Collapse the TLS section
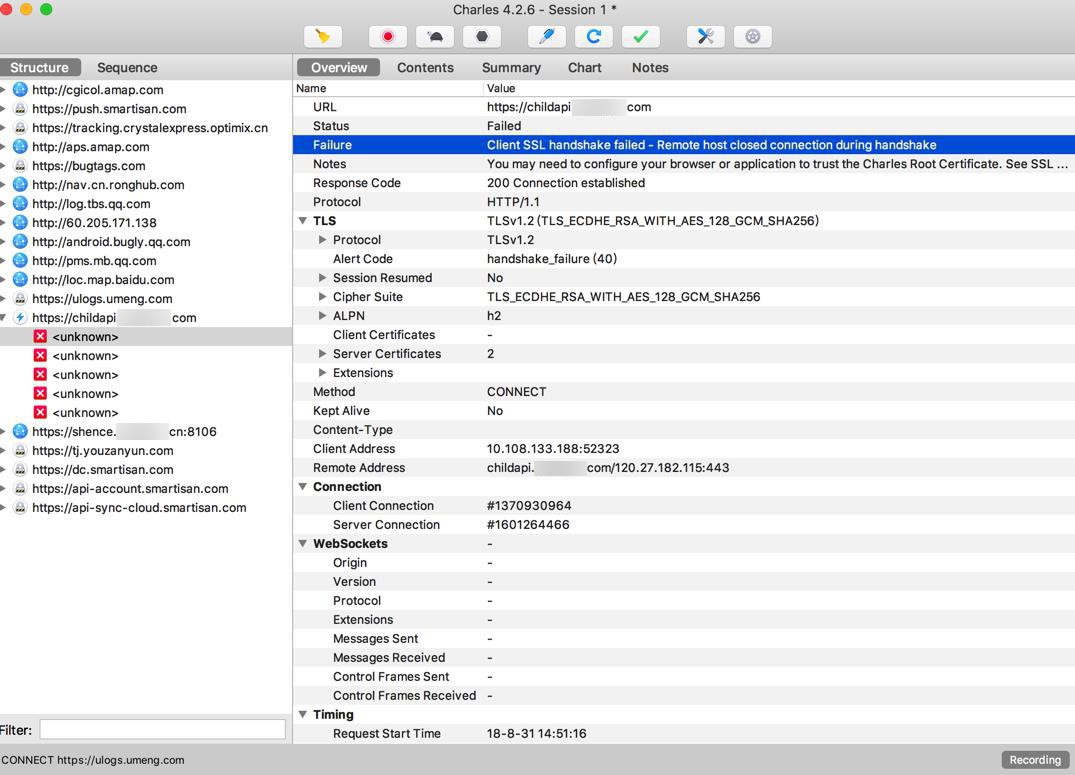 pyautogui.click(x=302, y=221)
